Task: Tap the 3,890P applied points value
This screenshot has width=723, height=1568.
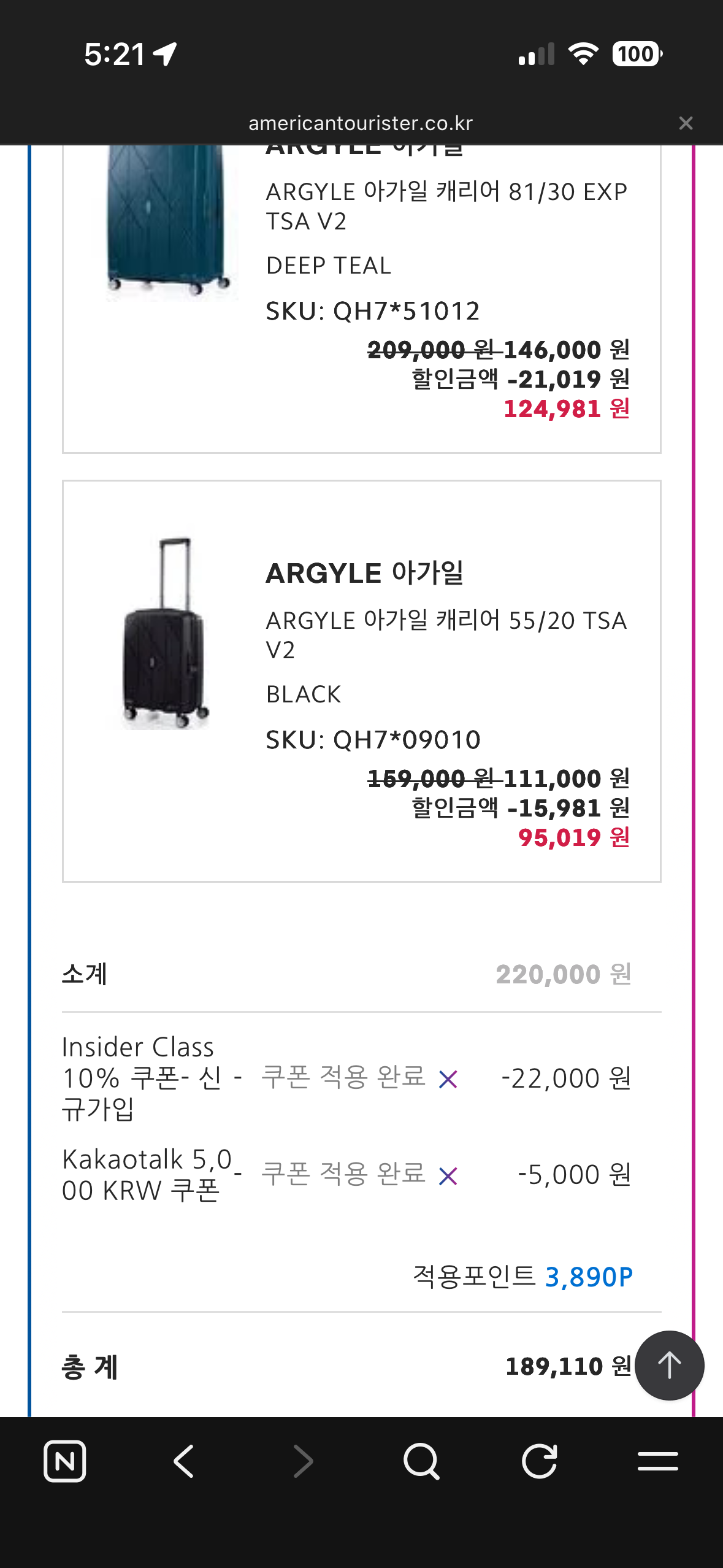Action: [588, 1277]
